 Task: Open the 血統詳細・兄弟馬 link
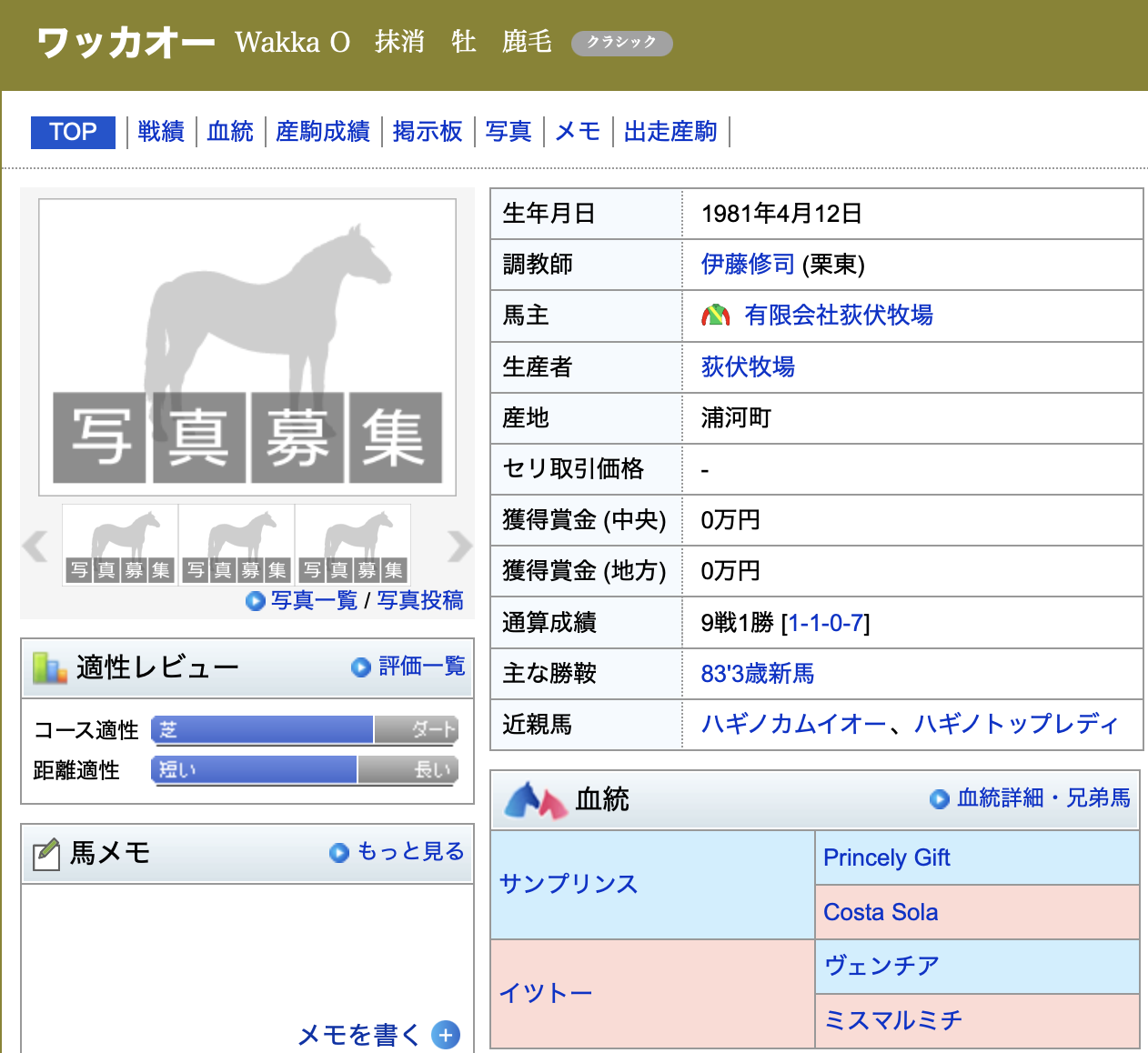point(1042,798)
